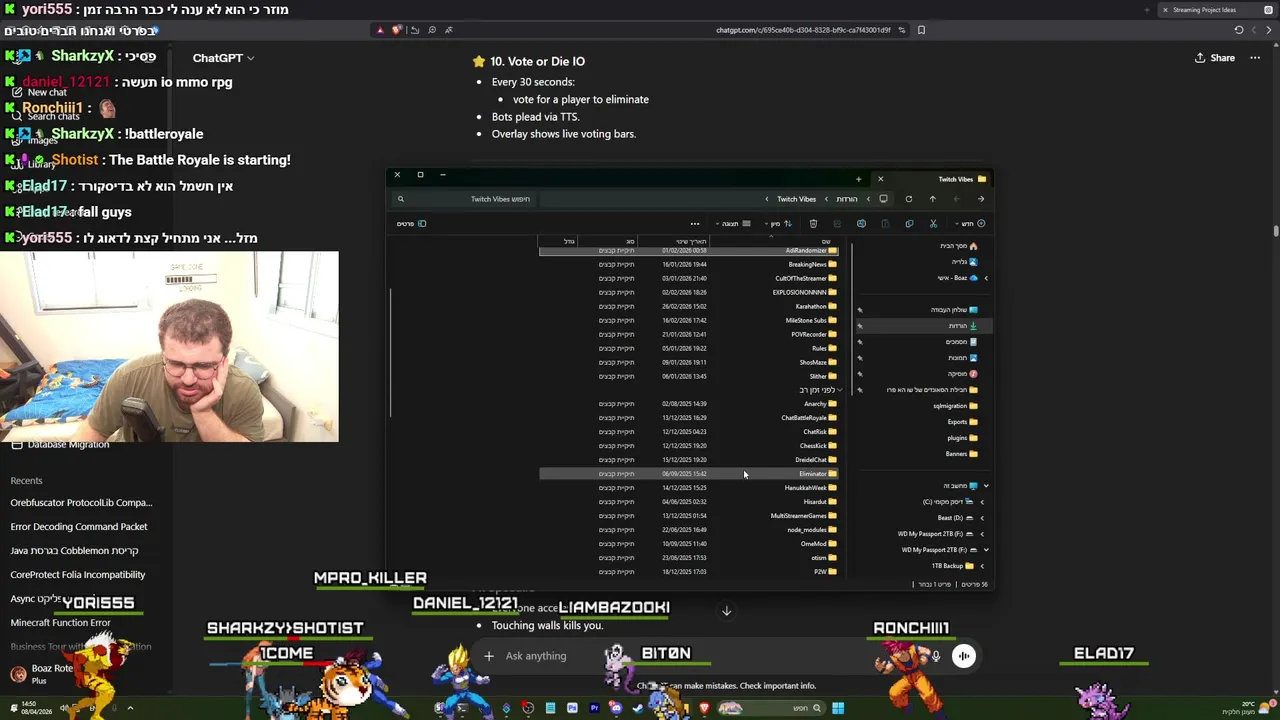Select the Music folder in Explorer sidebar
This screenshot has height=720, width=1280.
964,374
